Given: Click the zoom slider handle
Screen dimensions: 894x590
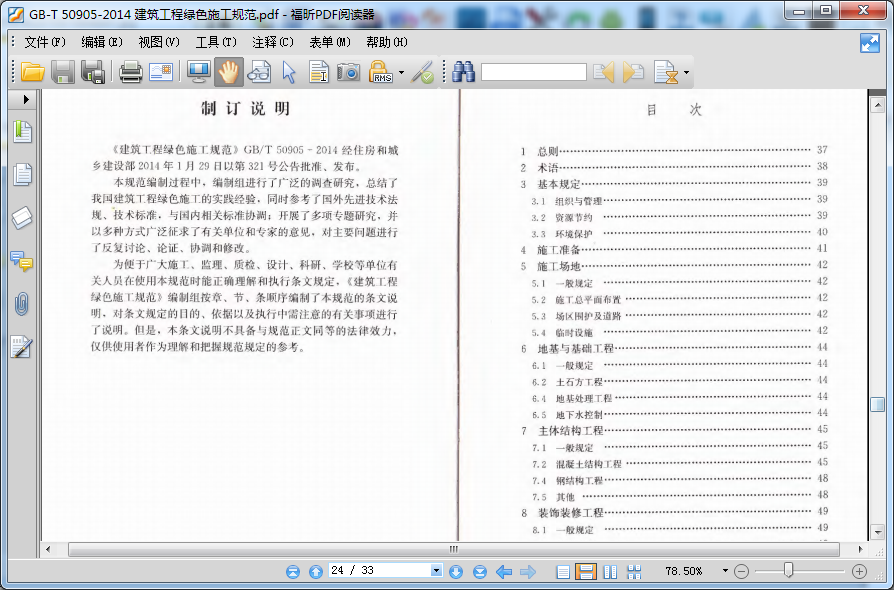Looking at the screenshot, I should click(x=788, y=570).
